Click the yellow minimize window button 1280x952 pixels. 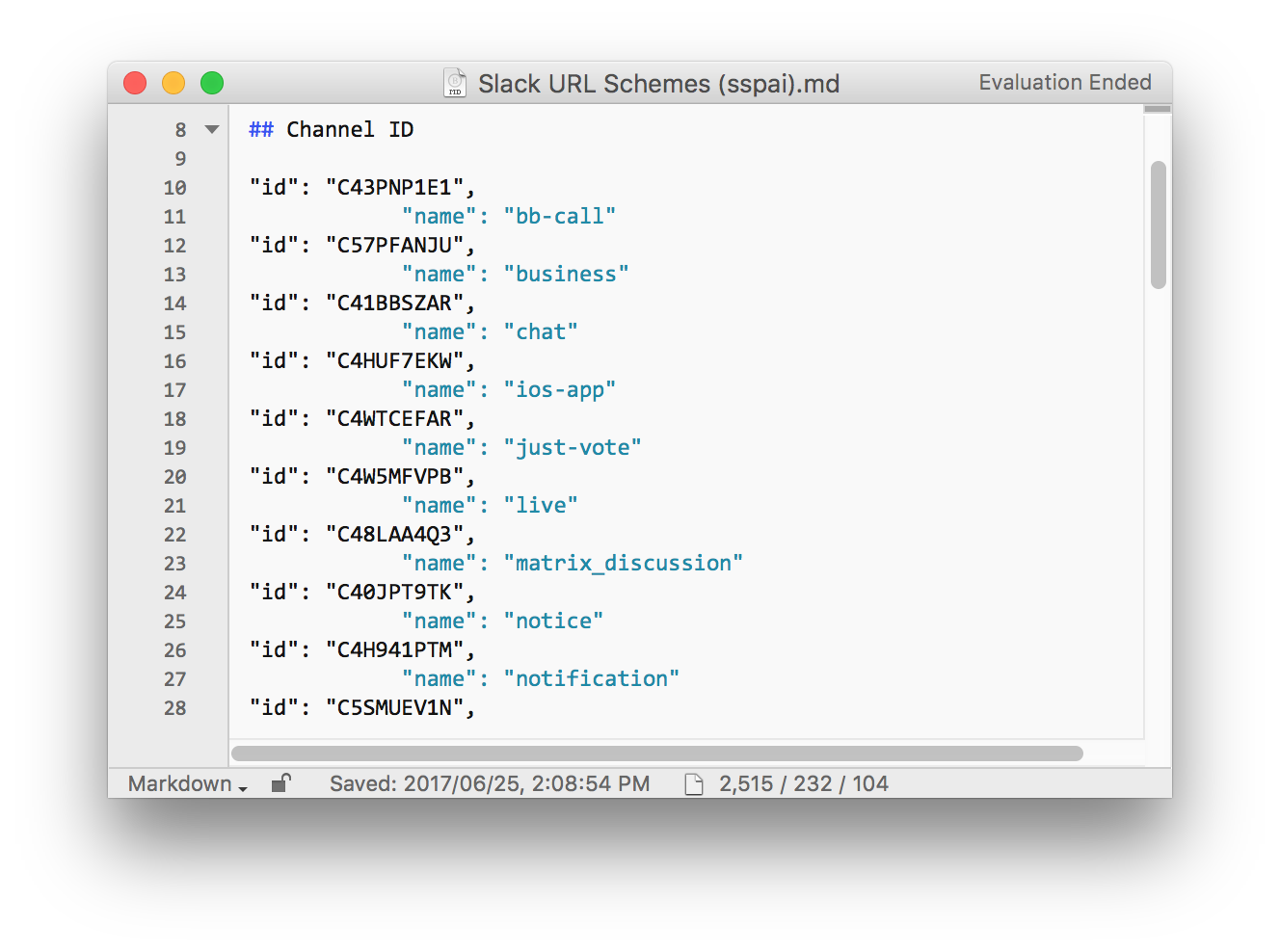point(173,84)
